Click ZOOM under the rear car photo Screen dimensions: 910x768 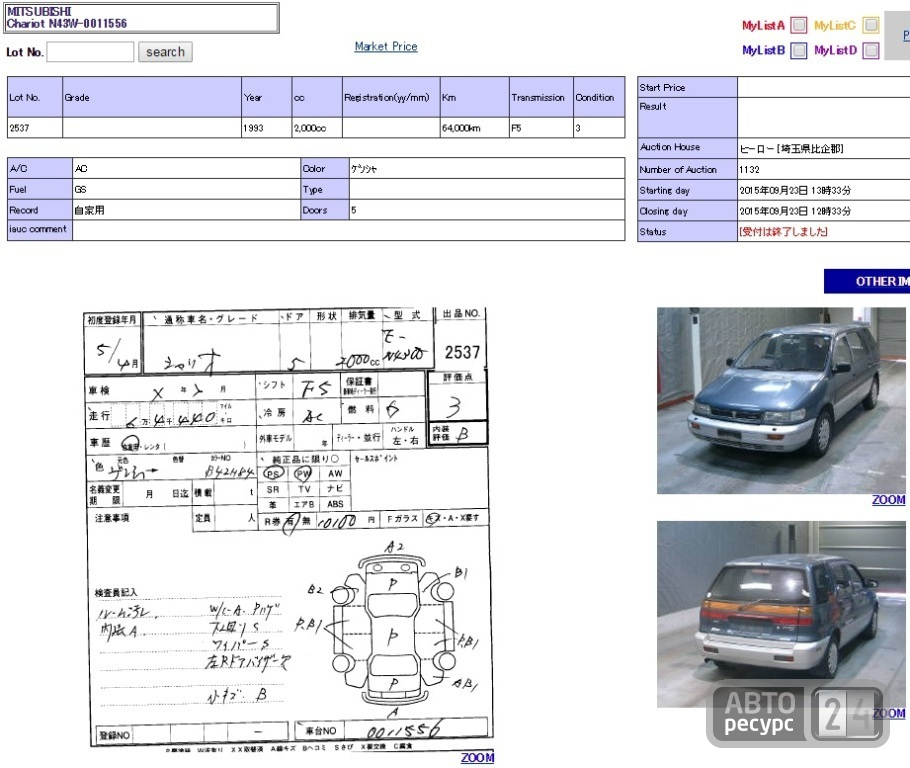(889, 713)
